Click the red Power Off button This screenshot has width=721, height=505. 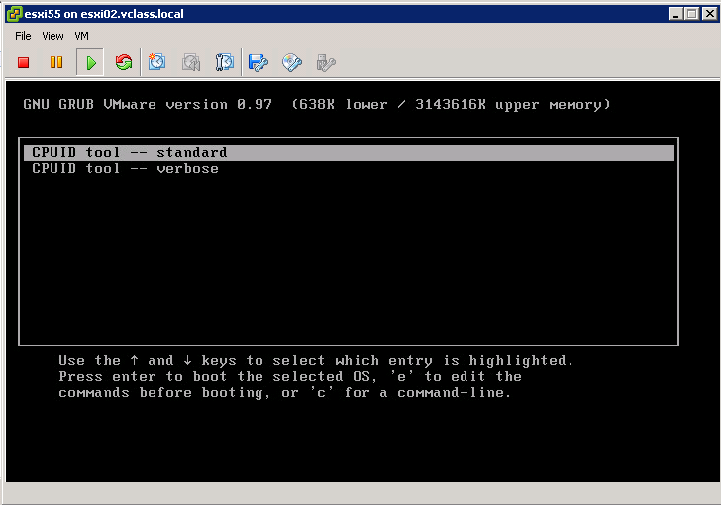pos(23,62)
